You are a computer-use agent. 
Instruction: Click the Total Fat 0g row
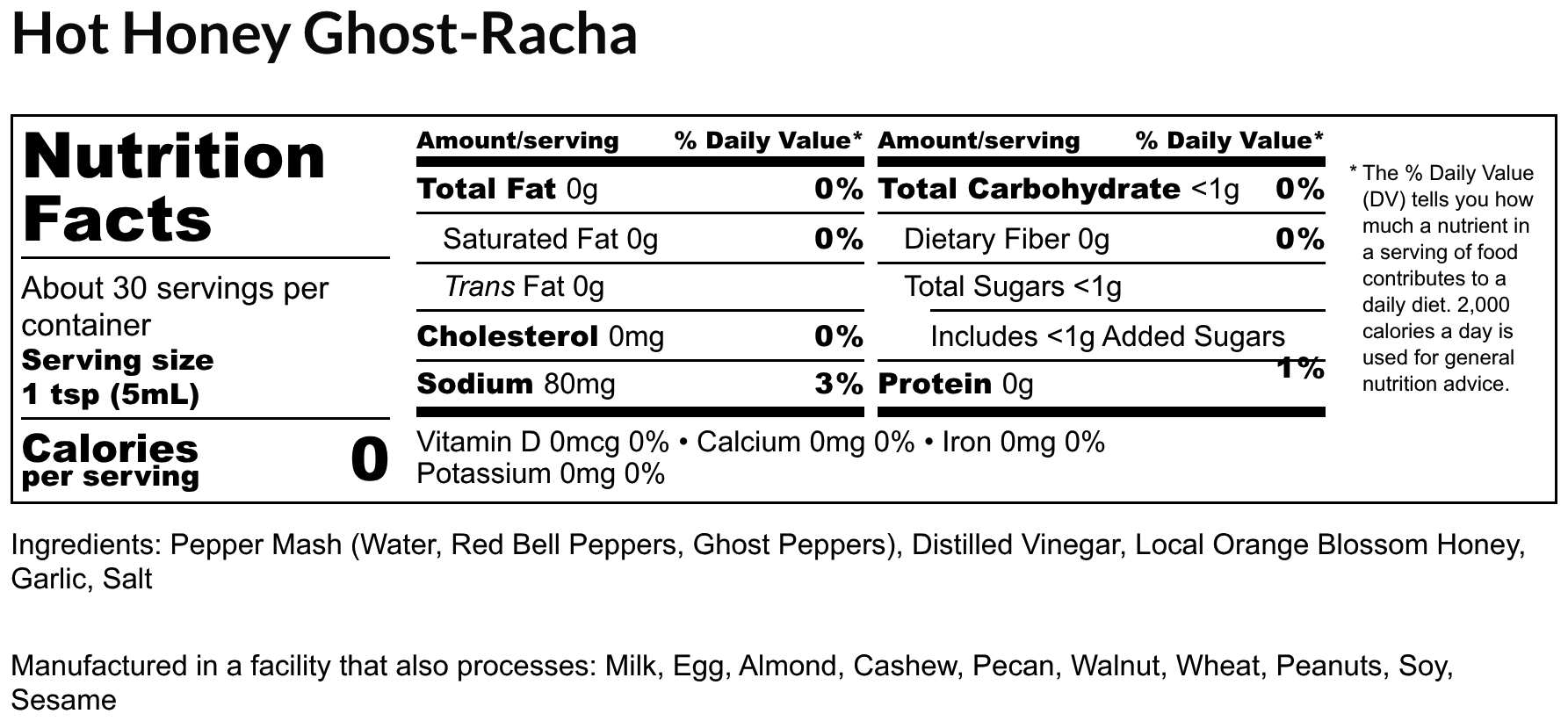pos(507,190)
